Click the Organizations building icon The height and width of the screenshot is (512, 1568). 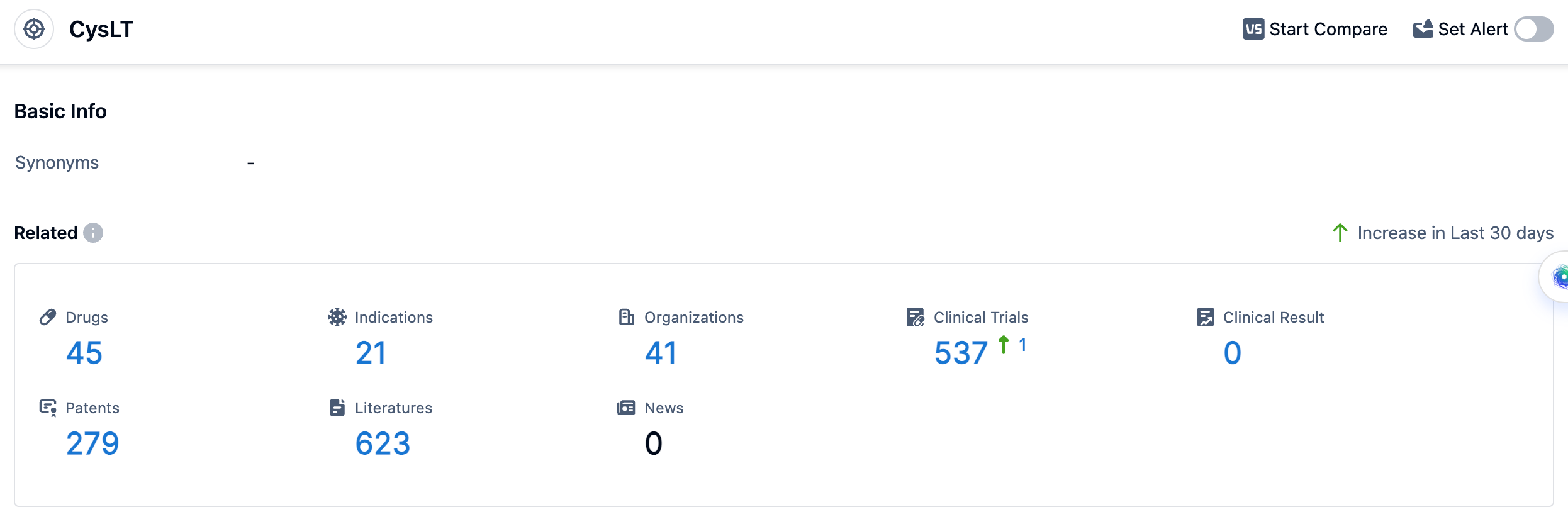(x=626, y=318)
